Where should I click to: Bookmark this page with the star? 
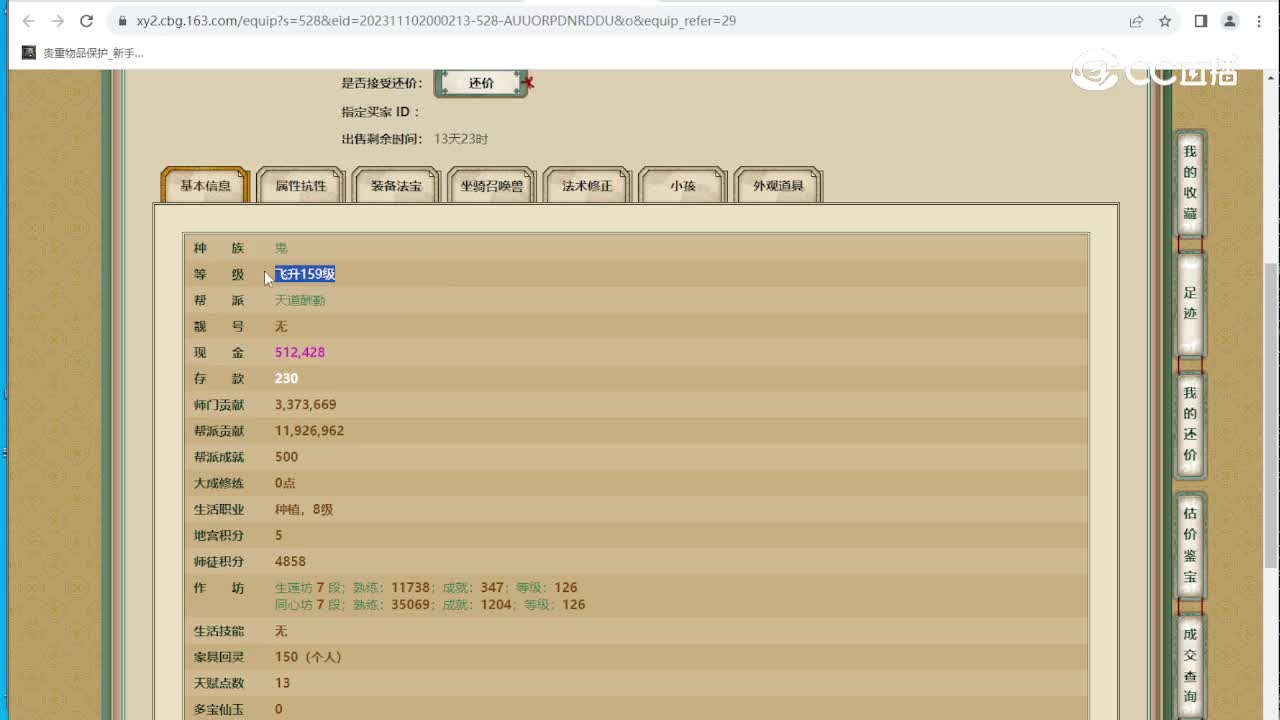click(x=1165, y=21)
